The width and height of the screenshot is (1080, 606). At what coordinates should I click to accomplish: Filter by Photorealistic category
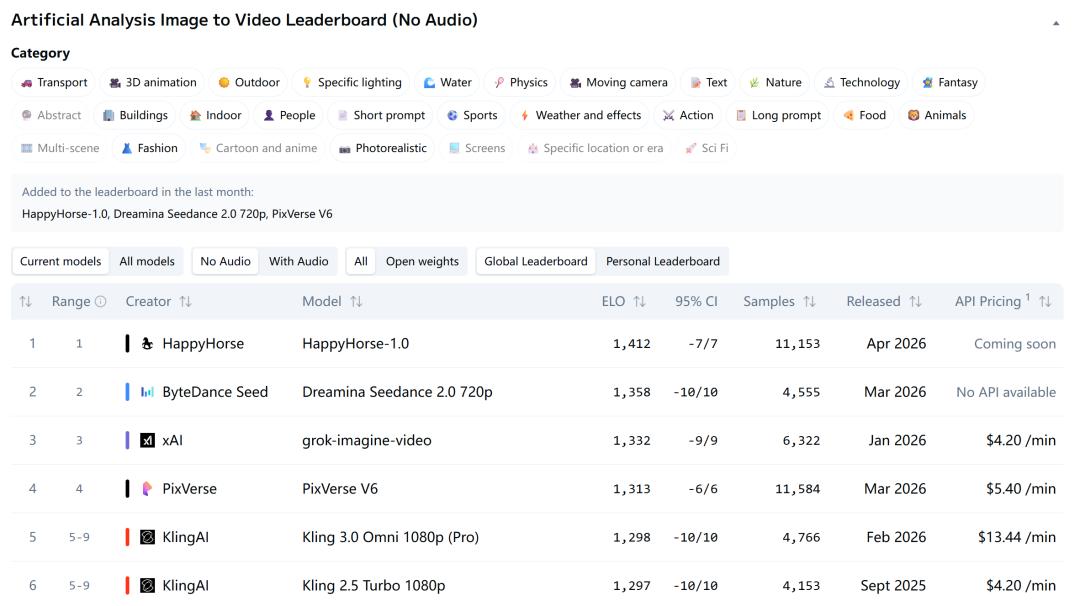(382, 148)
